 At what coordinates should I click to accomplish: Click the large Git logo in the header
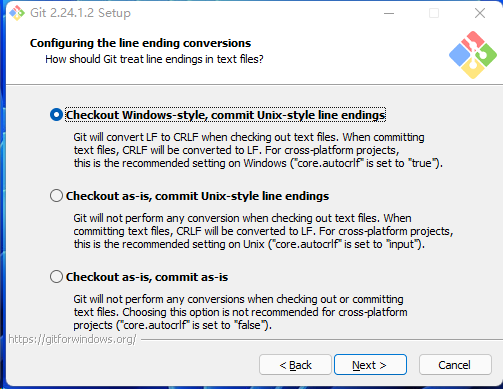(x=473, y=55)
